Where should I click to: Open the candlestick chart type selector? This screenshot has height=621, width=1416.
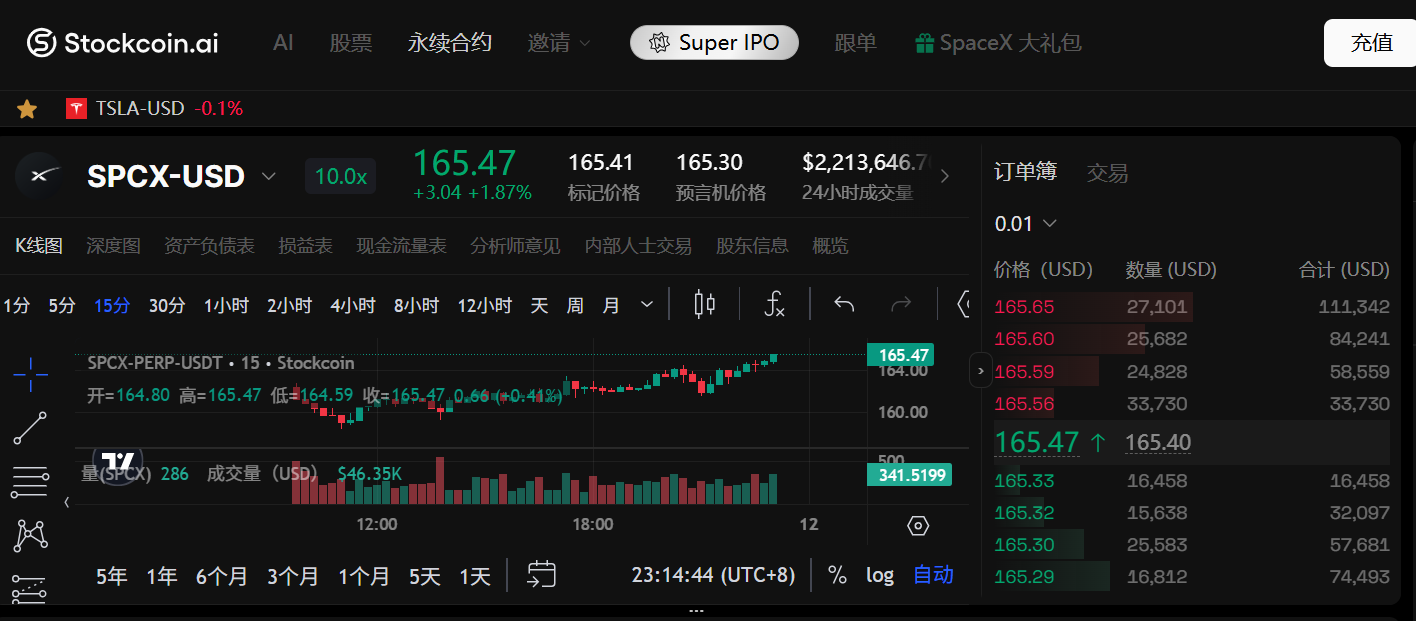point(705,305)
